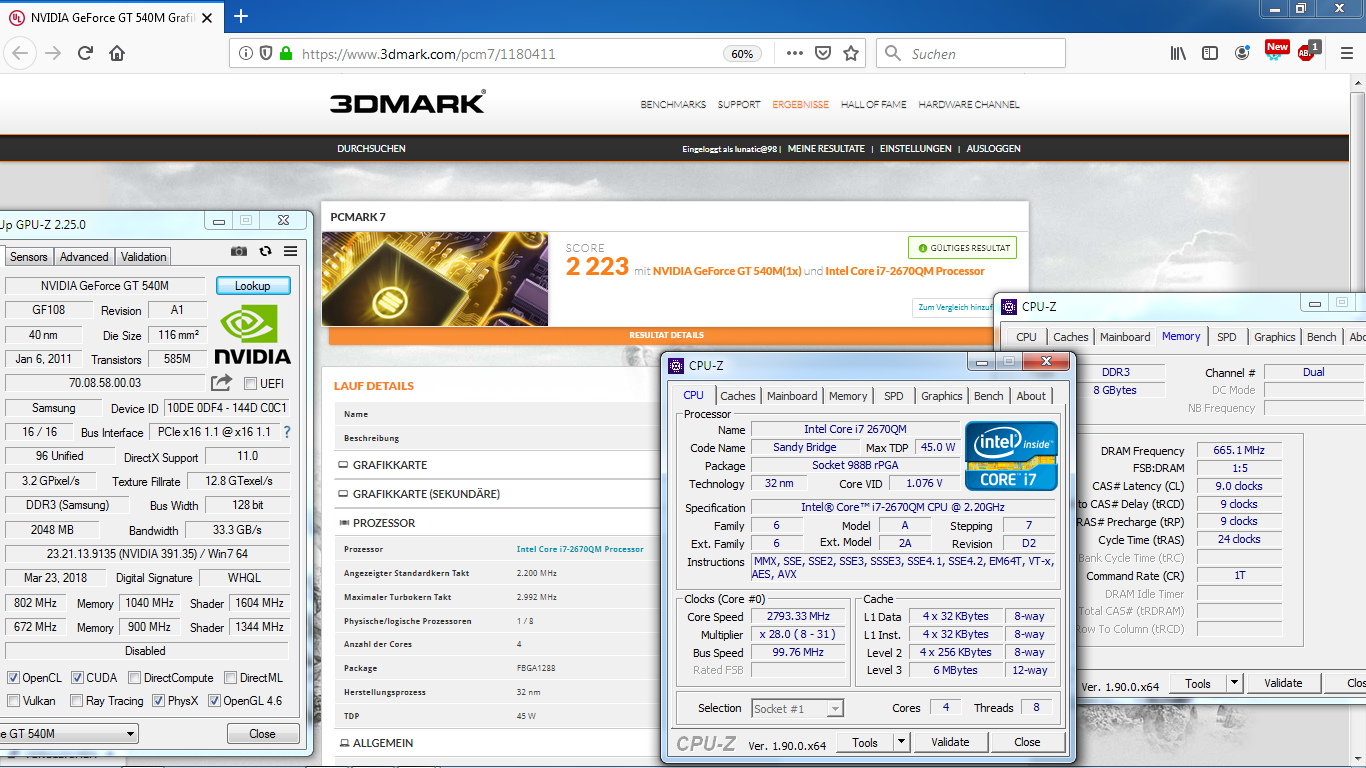
Task: Toggle CUDA checkbox
Action: [76, 678]
